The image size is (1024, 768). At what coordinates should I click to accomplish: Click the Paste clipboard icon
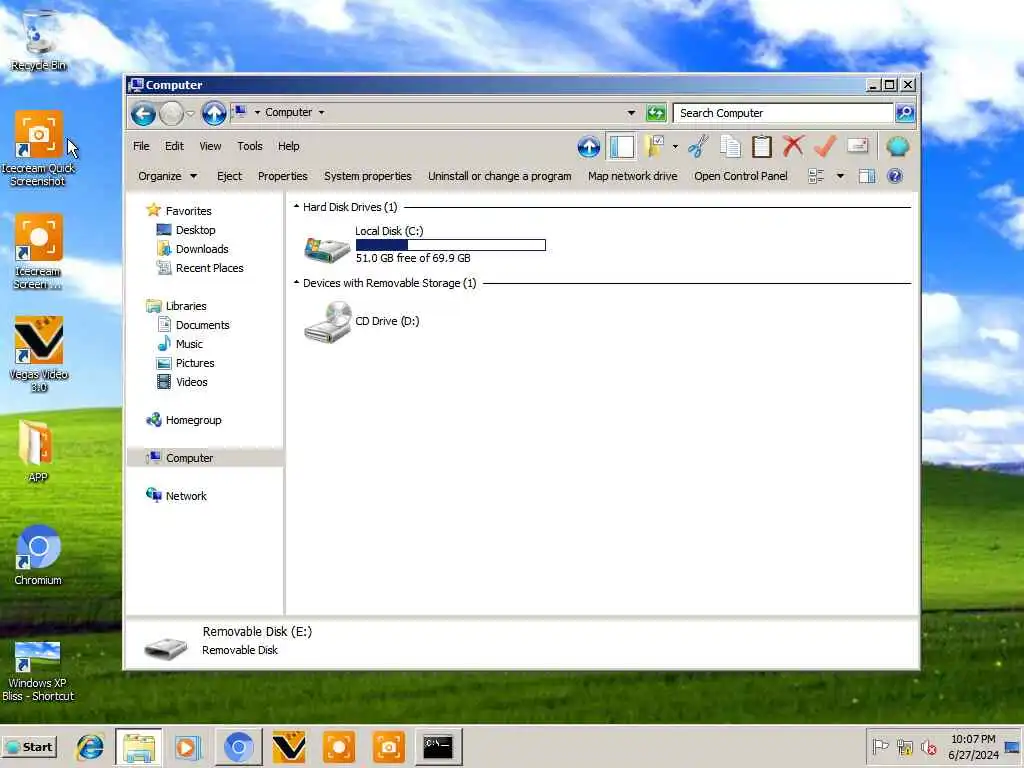(761, 146)
